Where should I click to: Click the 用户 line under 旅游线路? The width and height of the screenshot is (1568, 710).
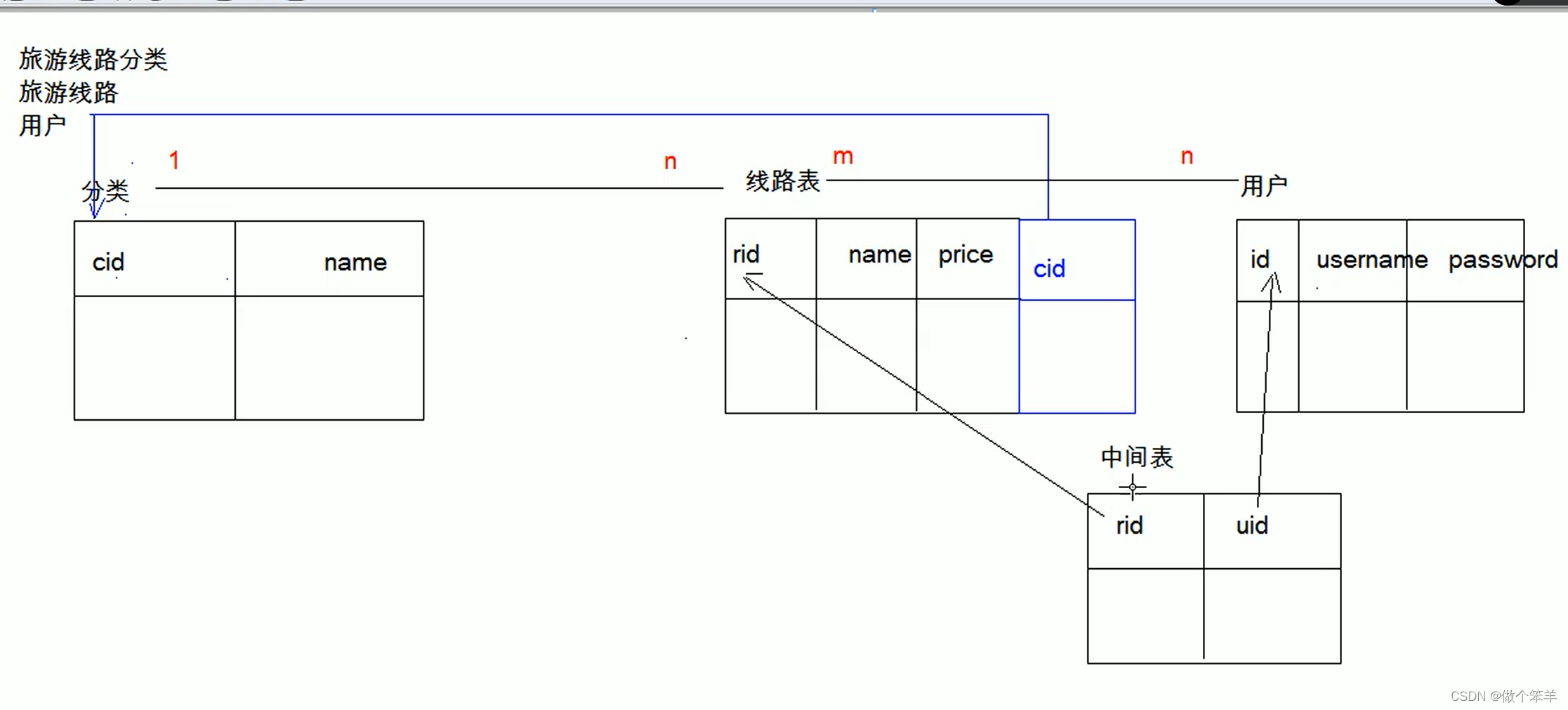[x=43, y=126]
